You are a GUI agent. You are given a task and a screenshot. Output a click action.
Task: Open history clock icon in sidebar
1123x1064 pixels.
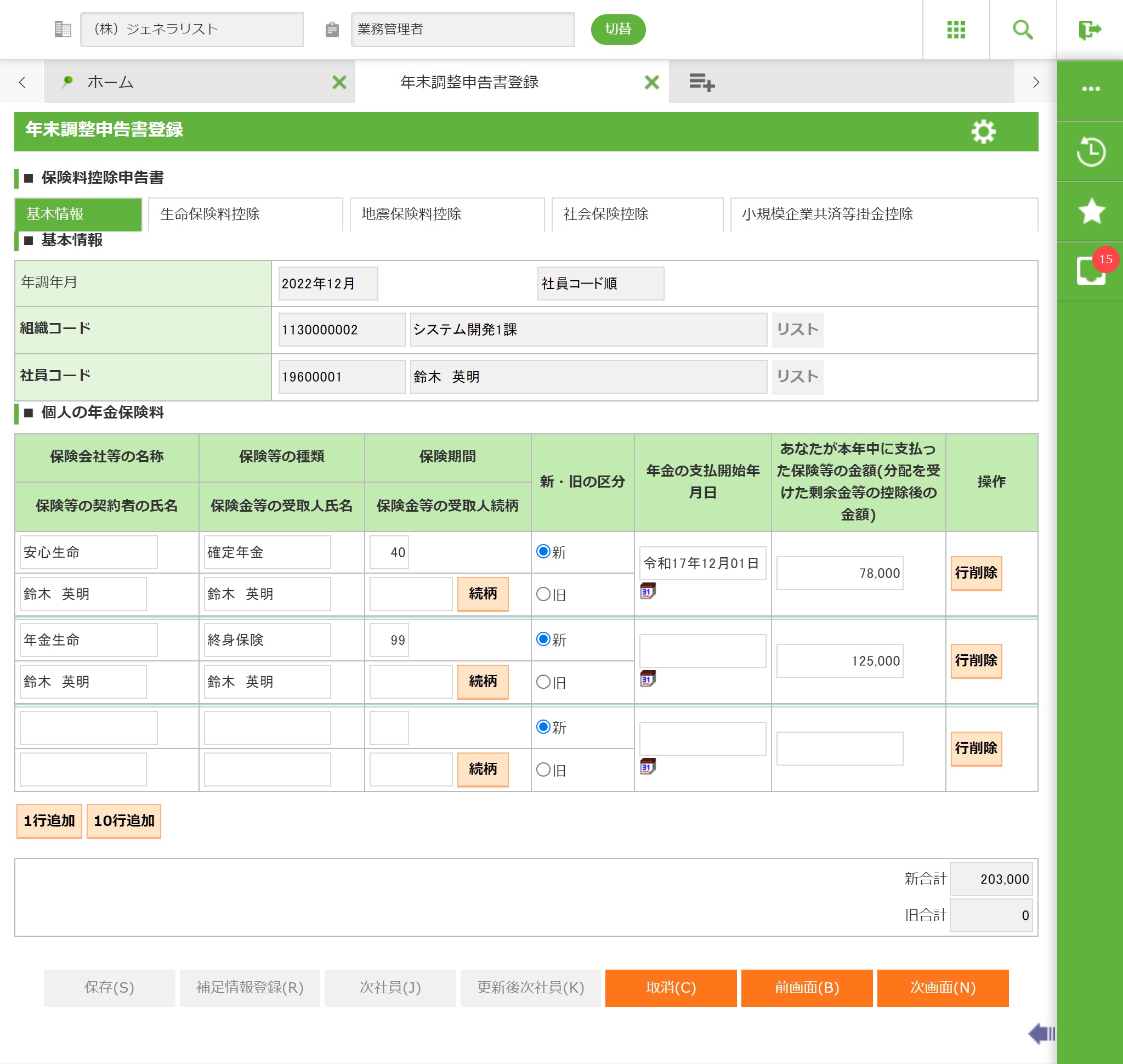point(1090,151)
